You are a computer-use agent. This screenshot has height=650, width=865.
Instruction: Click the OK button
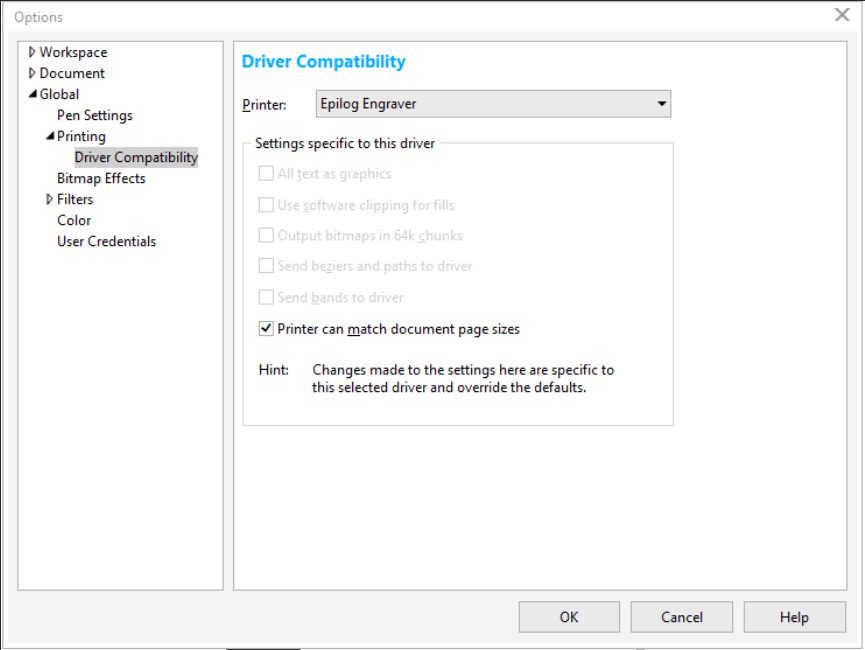point(569,617)
